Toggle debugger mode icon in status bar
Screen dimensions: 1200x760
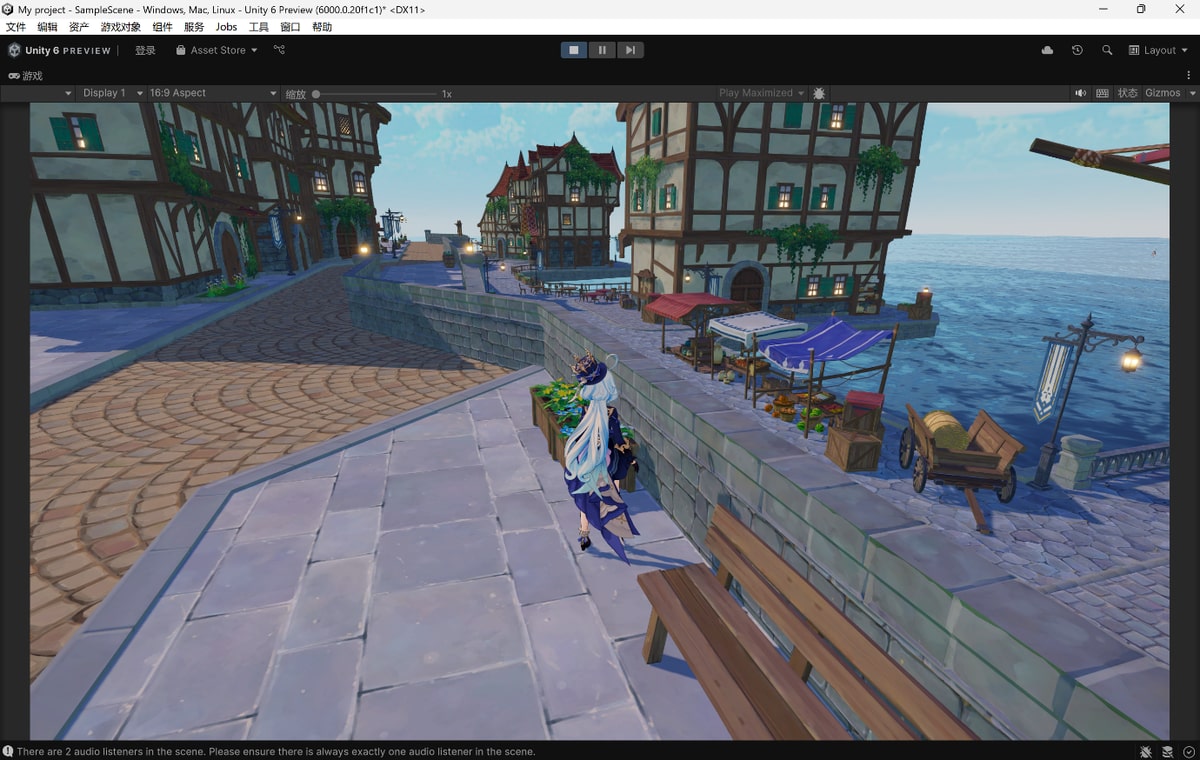point(1146,751)
